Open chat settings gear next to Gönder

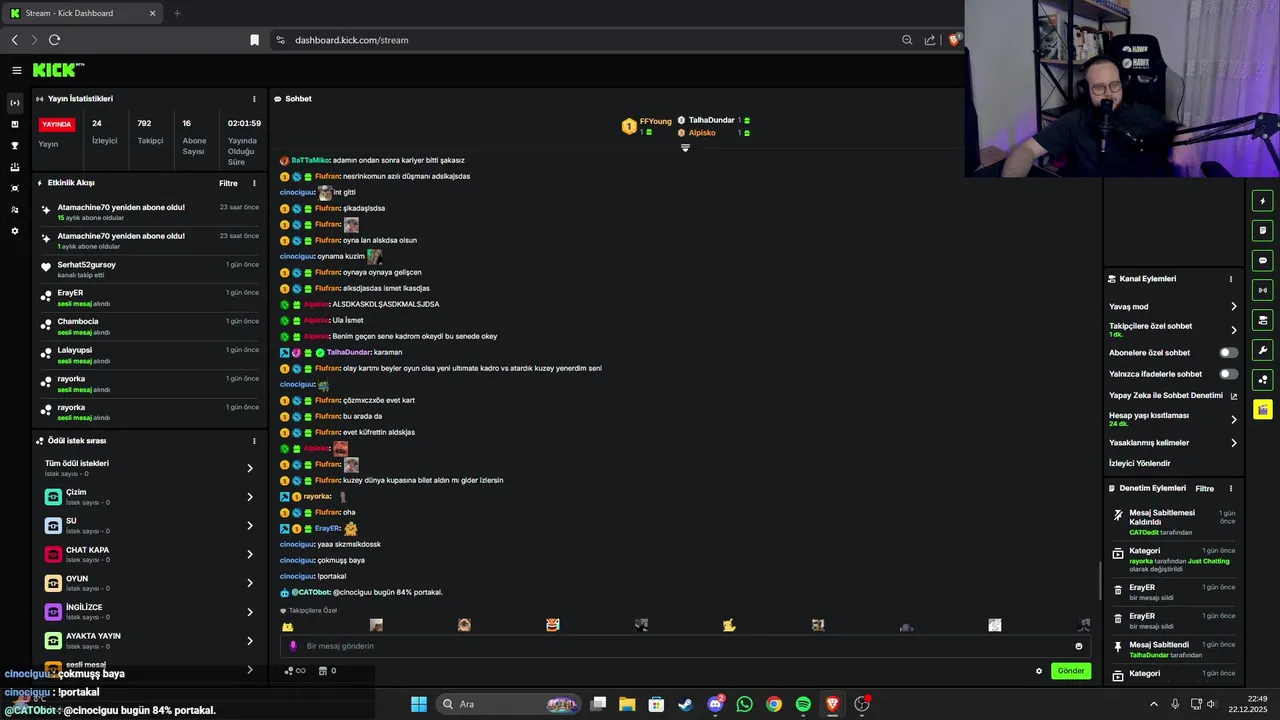pyautogui.click(x=1038, y=671)
